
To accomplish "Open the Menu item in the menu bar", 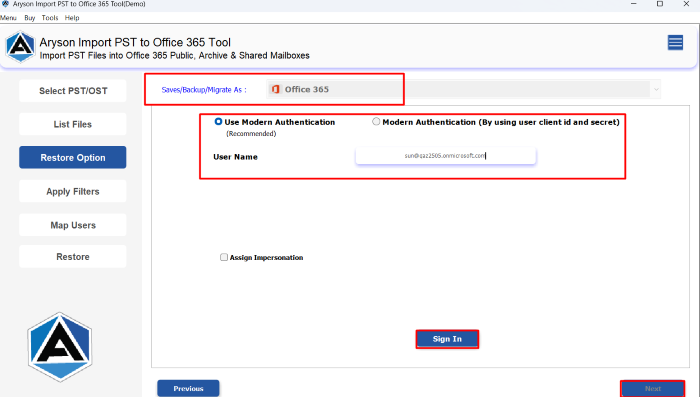I will [8, 18].
